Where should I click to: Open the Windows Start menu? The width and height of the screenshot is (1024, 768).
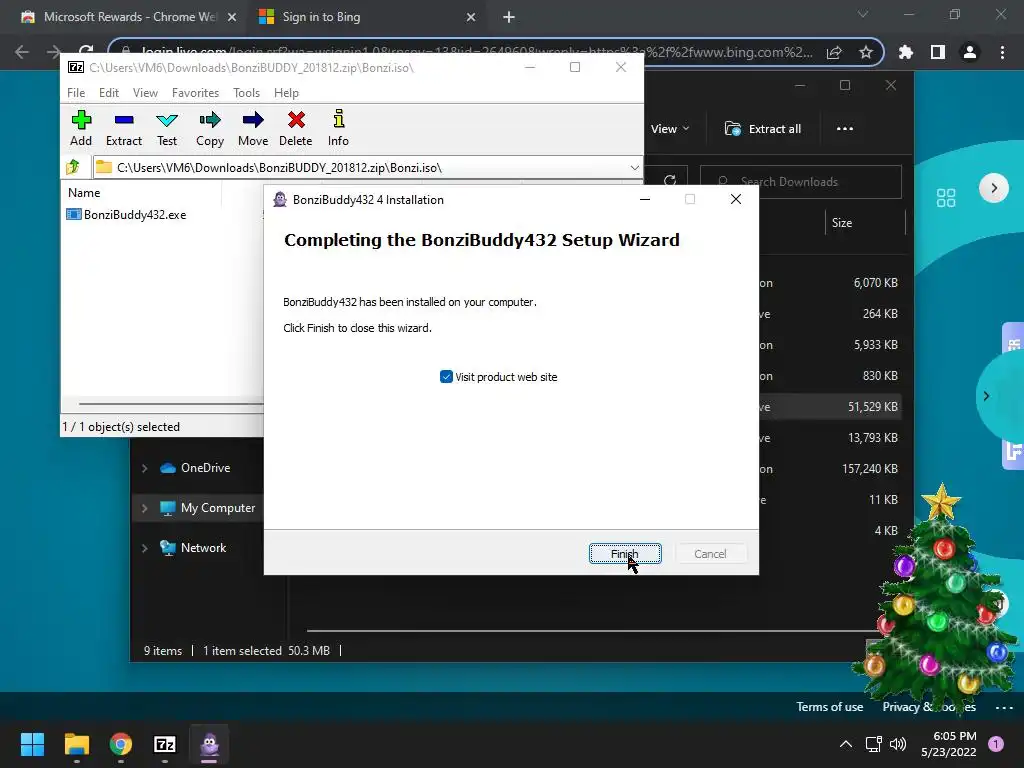32,744
